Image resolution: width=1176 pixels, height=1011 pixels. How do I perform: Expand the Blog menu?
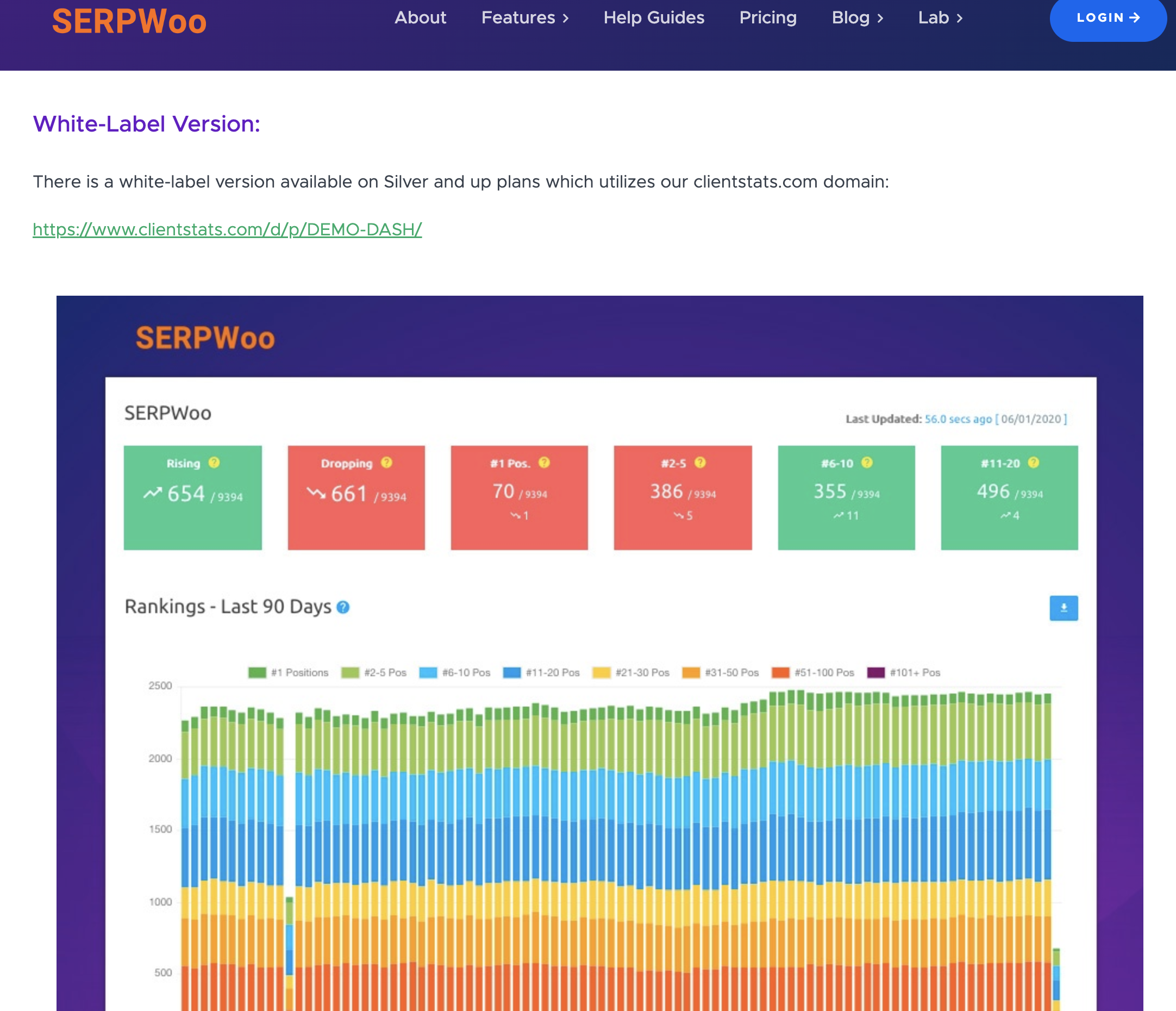(x=858, y=17)
